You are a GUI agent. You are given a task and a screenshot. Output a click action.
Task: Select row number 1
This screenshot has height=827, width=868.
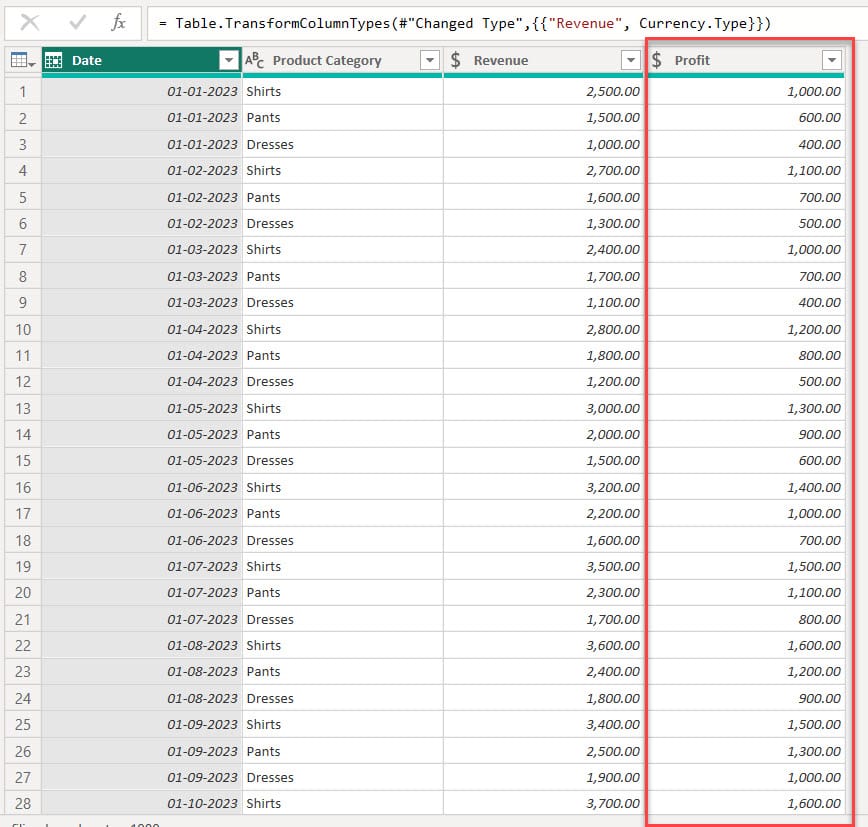pos(23,91)
